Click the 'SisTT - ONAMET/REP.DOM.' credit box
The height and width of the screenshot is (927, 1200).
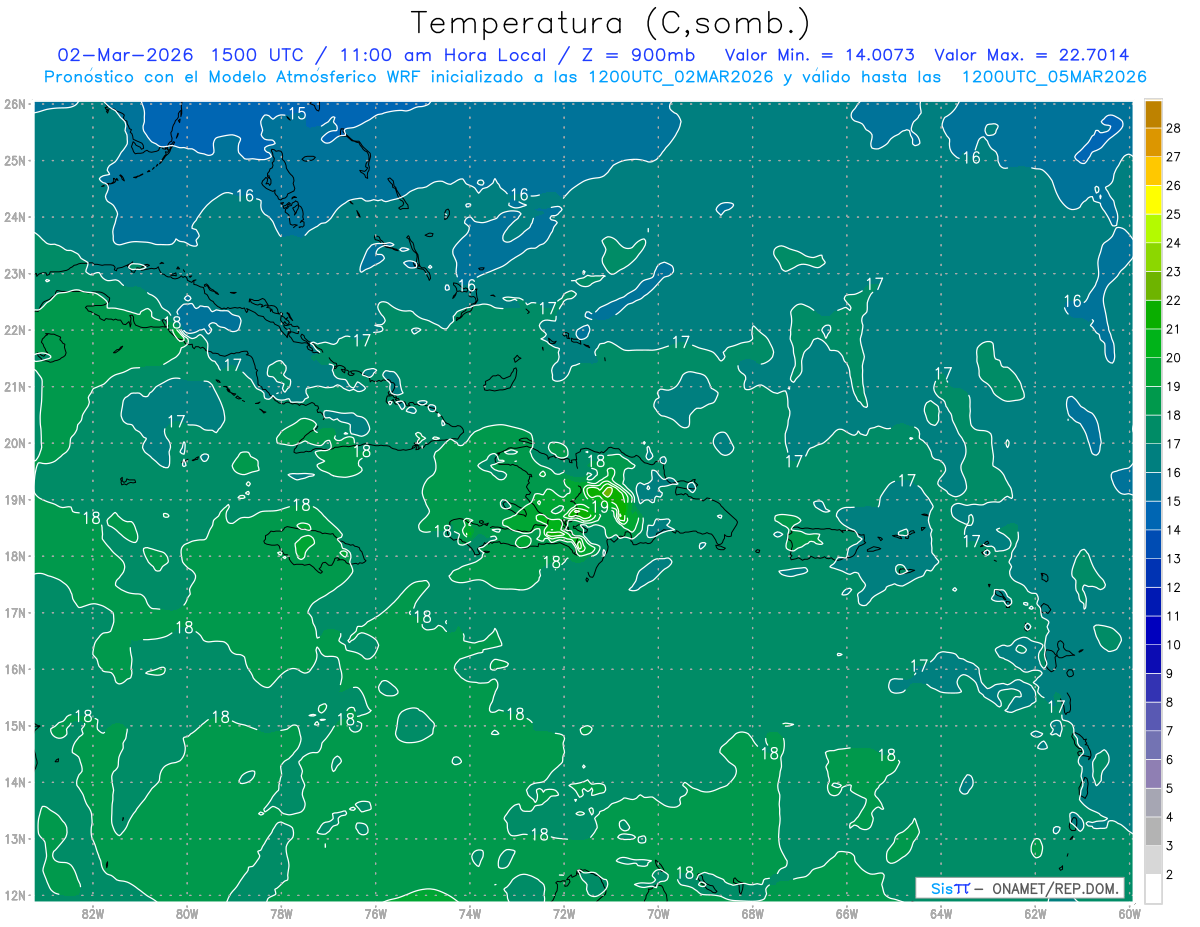(x=1020, y=888)
